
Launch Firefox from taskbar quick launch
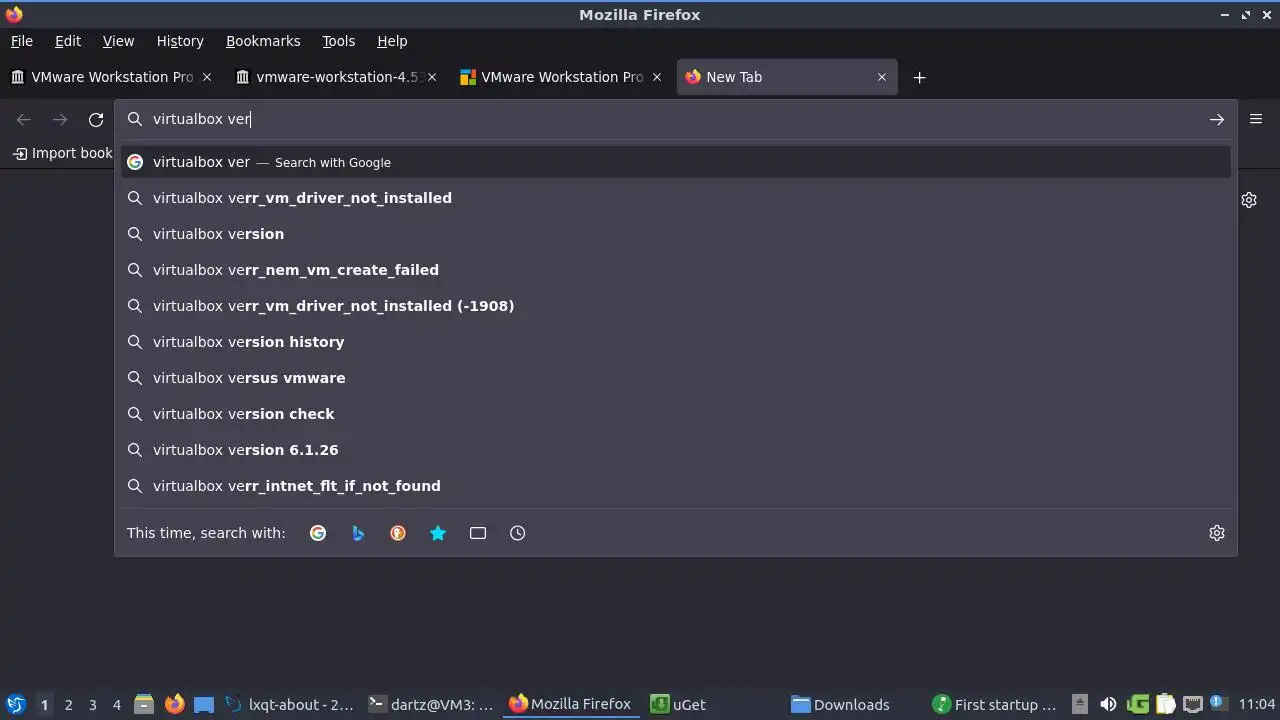point(174,704)
